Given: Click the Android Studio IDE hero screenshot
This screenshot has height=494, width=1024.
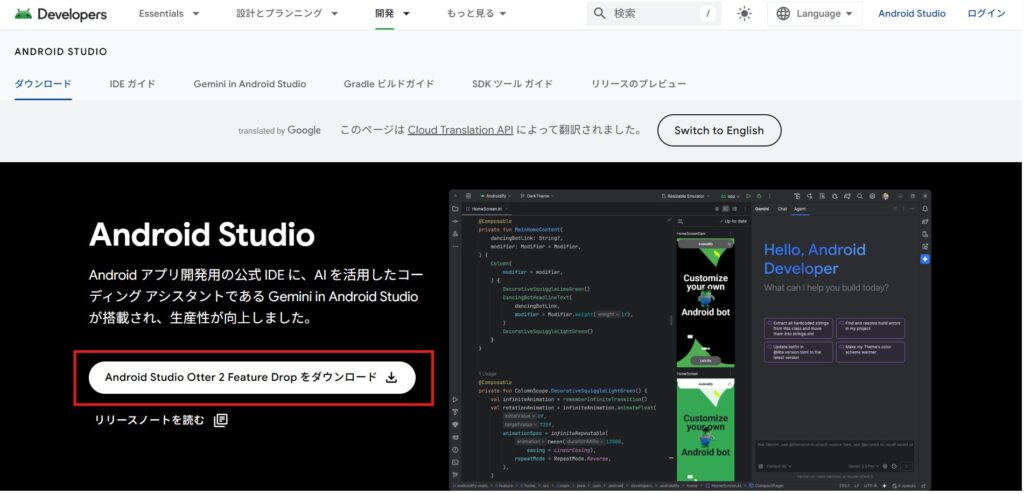Looking at the screenshot, I should pos(690,340).
